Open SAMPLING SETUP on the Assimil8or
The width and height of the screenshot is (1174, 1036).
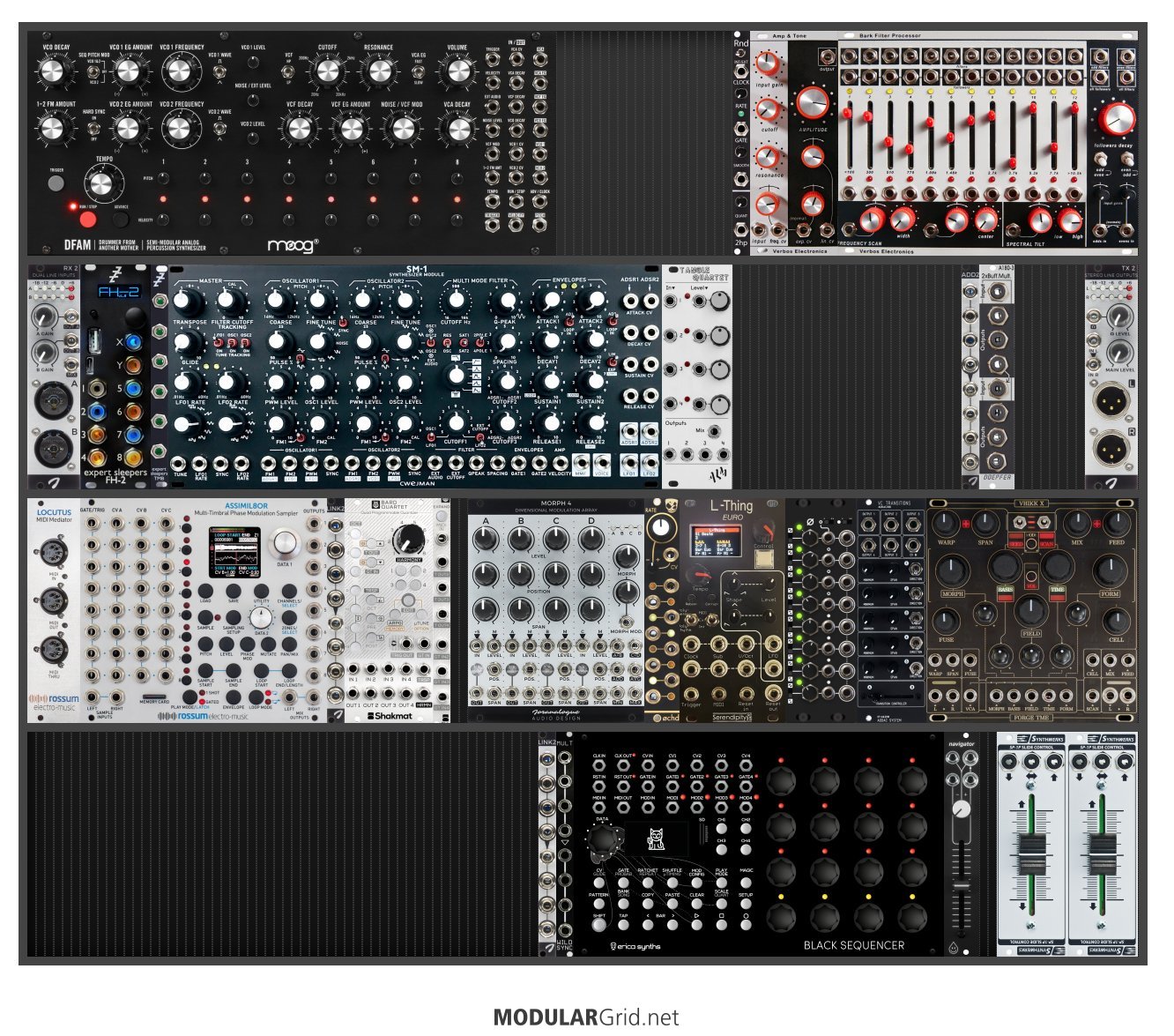pos(233,619)
